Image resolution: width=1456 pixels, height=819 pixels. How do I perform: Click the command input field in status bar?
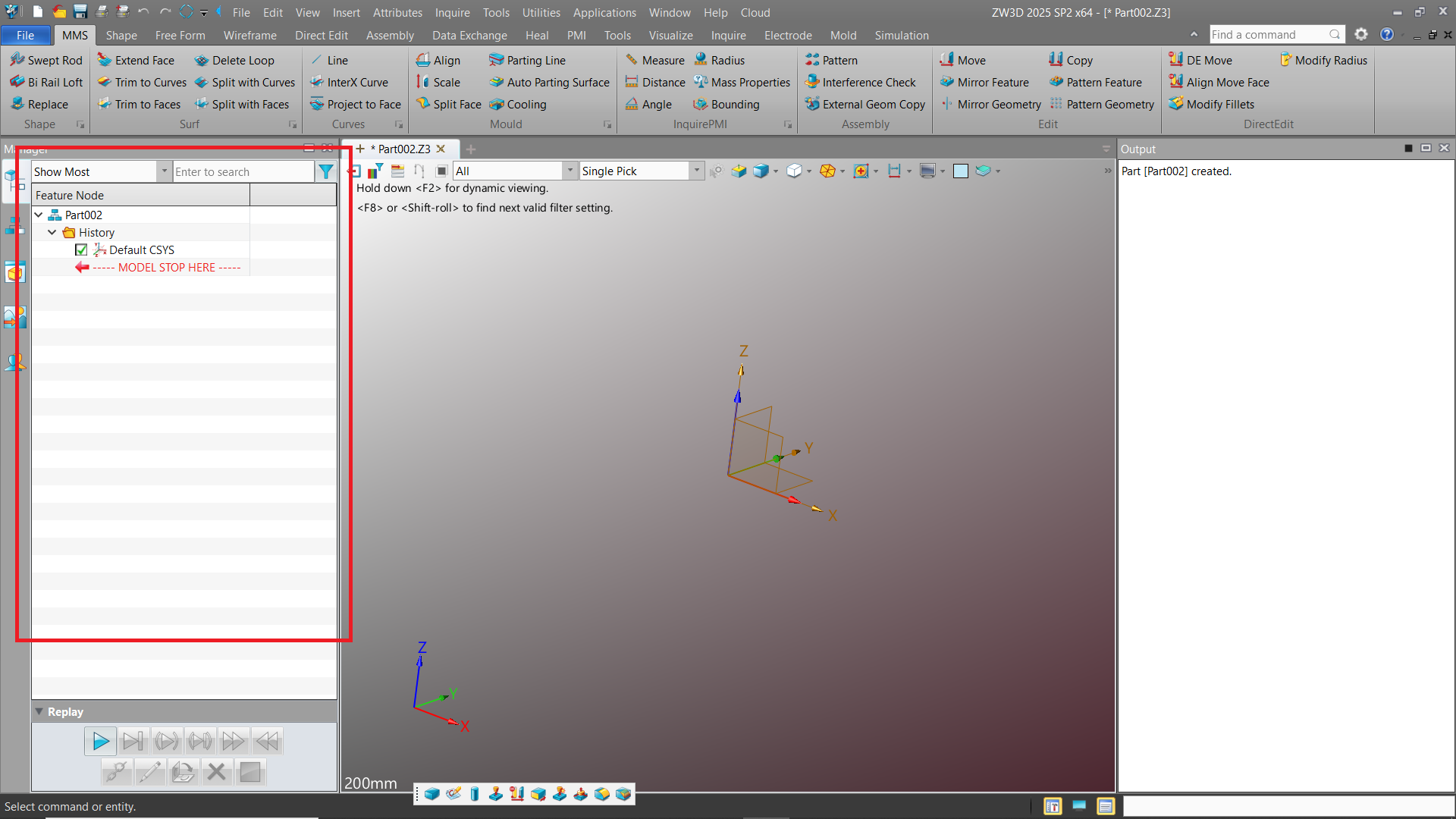point(1288,806)
